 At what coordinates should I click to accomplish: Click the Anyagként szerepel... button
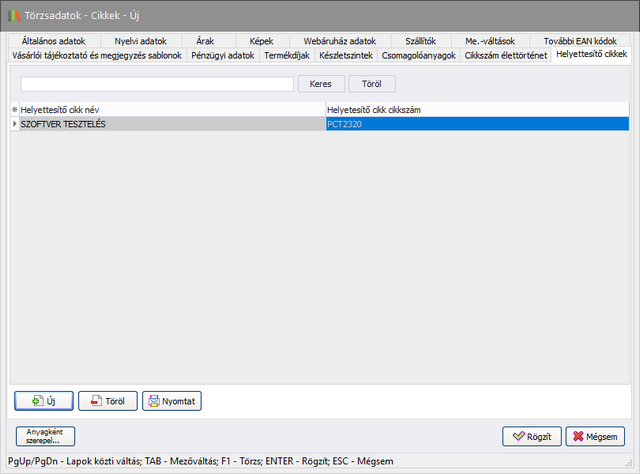coord(45,436)
